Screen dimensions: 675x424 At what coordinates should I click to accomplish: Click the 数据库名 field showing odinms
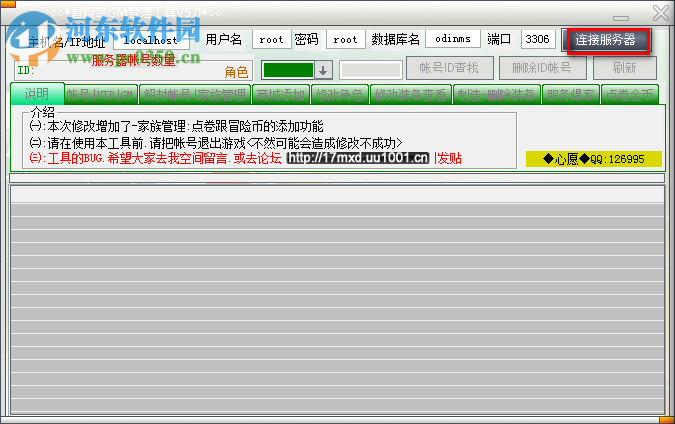pos(453,39)
